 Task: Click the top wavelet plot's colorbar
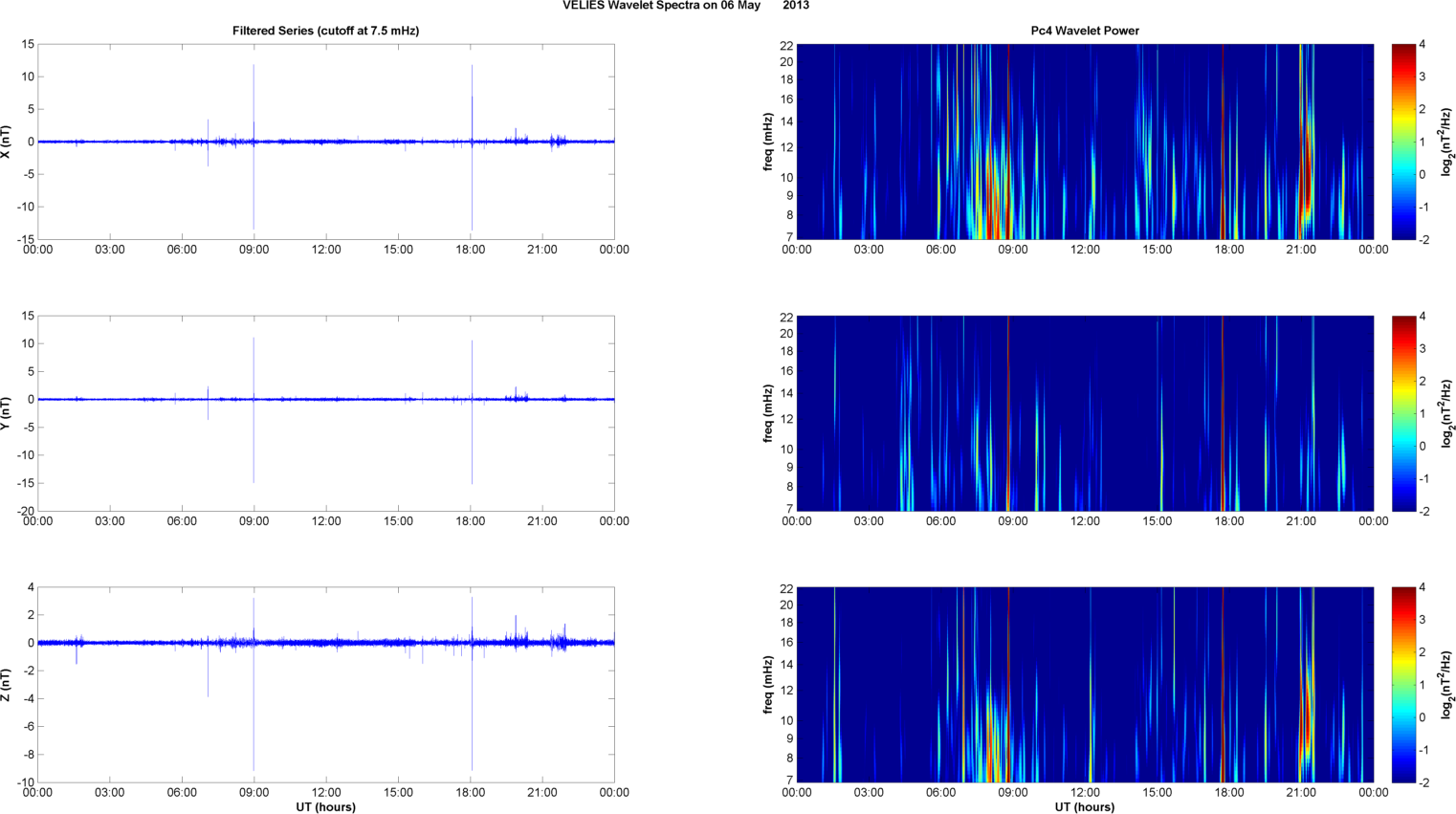pos(1402,142)
